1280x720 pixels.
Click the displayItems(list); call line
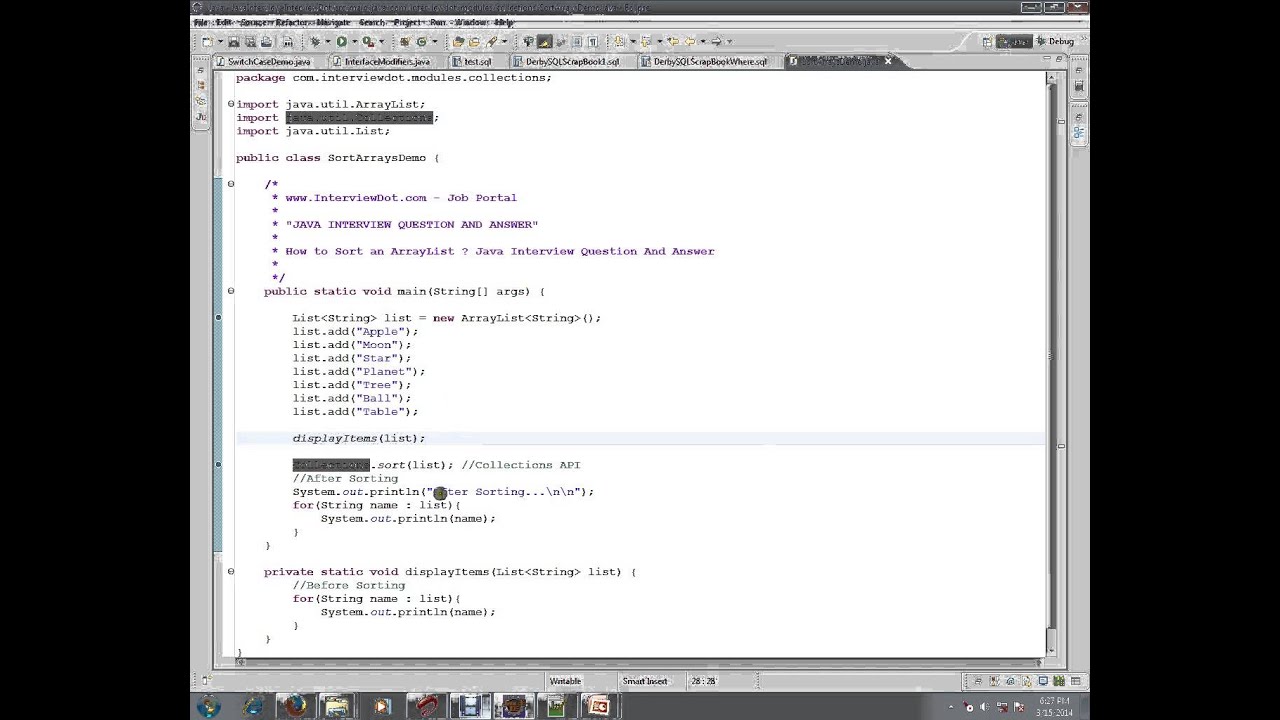(x=359, y=438)
